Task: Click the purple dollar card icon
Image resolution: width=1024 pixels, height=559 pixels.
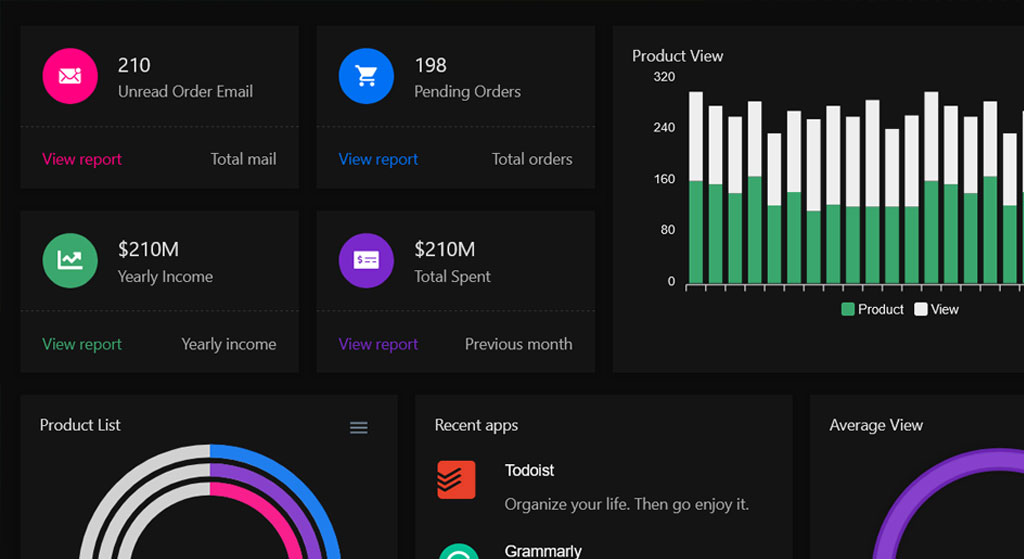Action: [x=366, y=261]
